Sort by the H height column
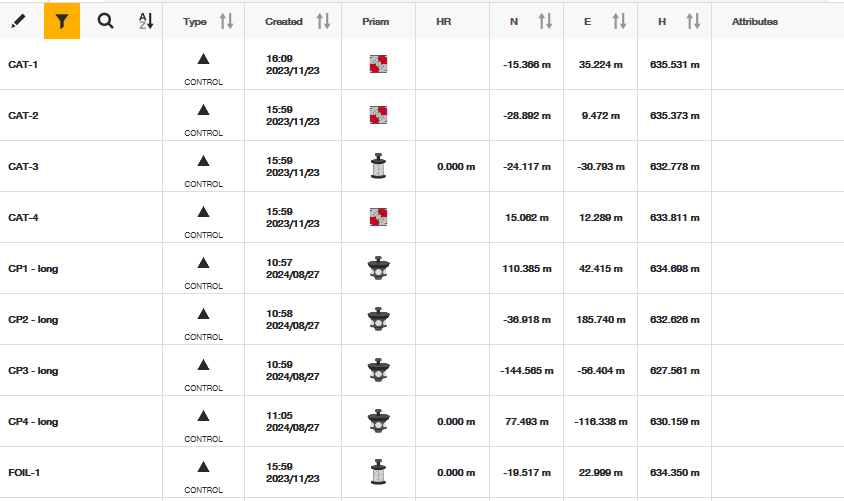The width and height of the screenshot is (844, 501). (x=693, y=21)
